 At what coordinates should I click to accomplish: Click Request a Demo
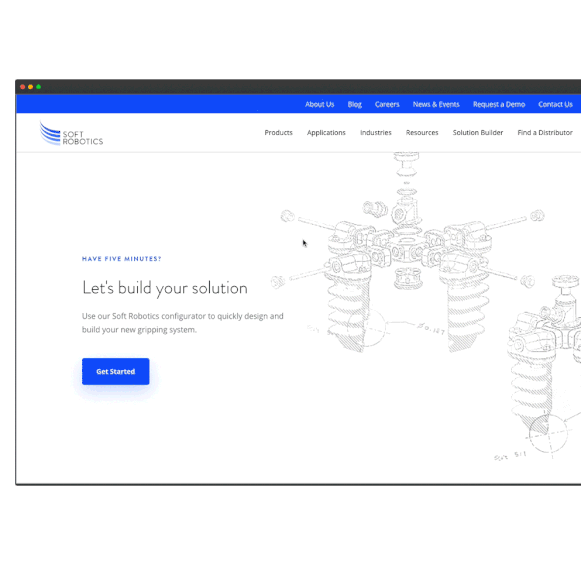tap(499, 104)
